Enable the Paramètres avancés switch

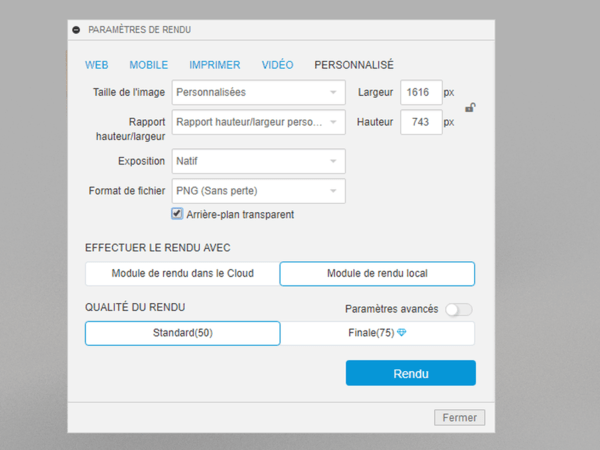click(459, 310)
